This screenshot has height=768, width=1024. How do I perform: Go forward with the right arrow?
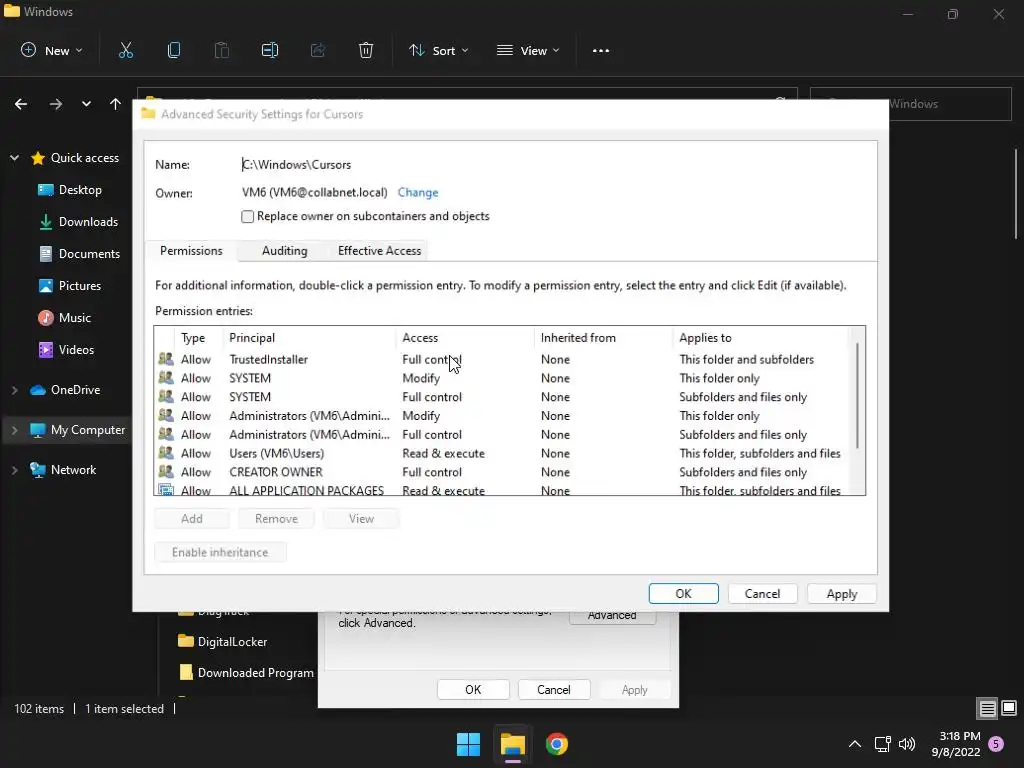(x=56, y=104)
